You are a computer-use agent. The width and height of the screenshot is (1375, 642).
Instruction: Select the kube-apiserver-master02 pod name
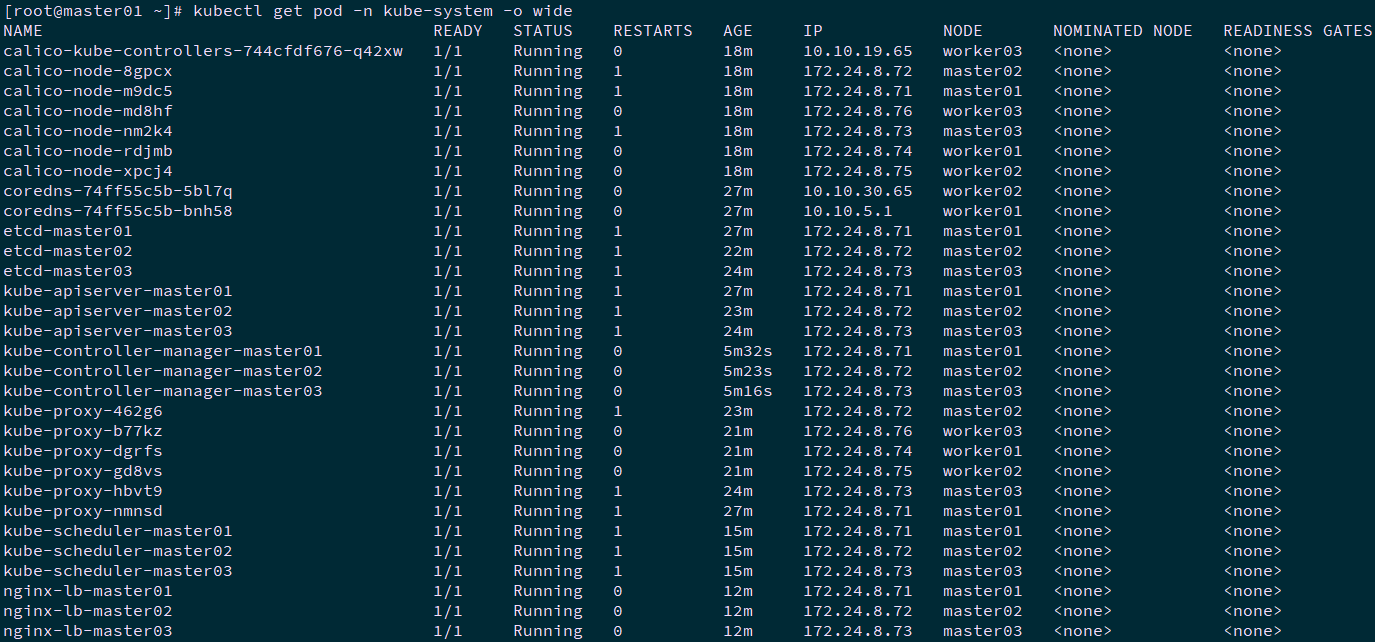[117, 311]
